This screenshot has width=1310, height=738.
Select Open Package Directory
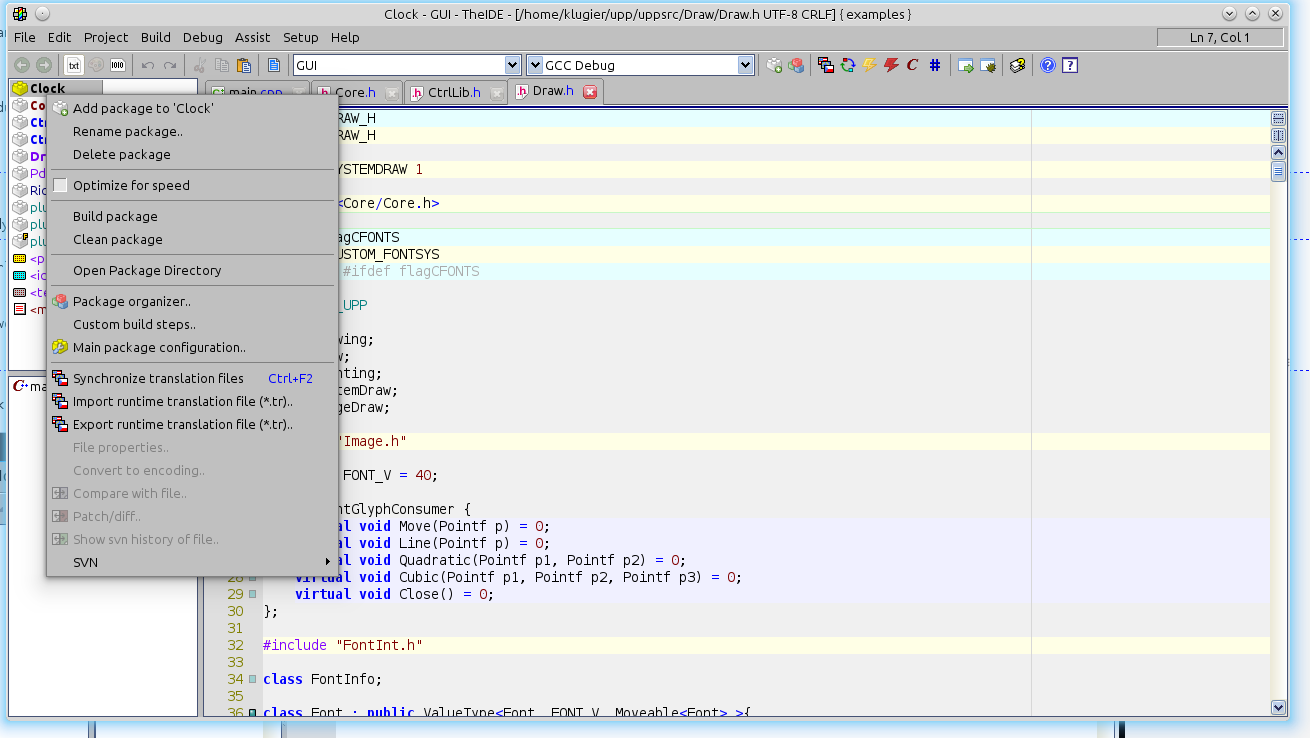(147, 270)
